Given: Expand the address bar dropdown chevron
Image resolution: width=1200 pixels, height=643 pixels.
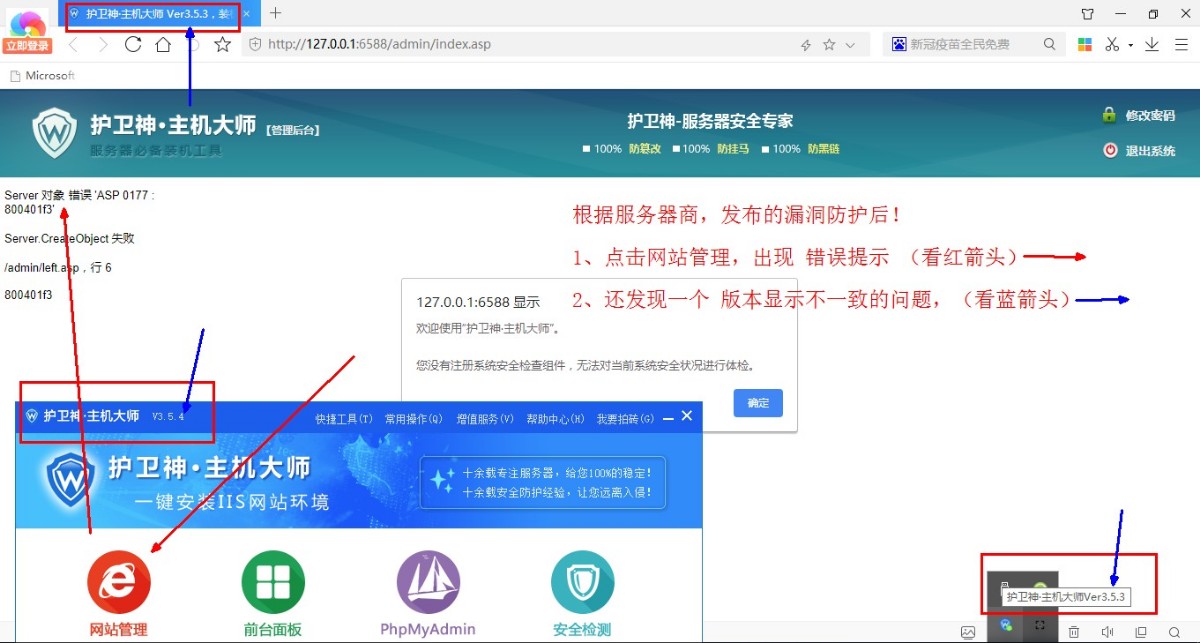Looking at the screenshot, I should (851, 45).
